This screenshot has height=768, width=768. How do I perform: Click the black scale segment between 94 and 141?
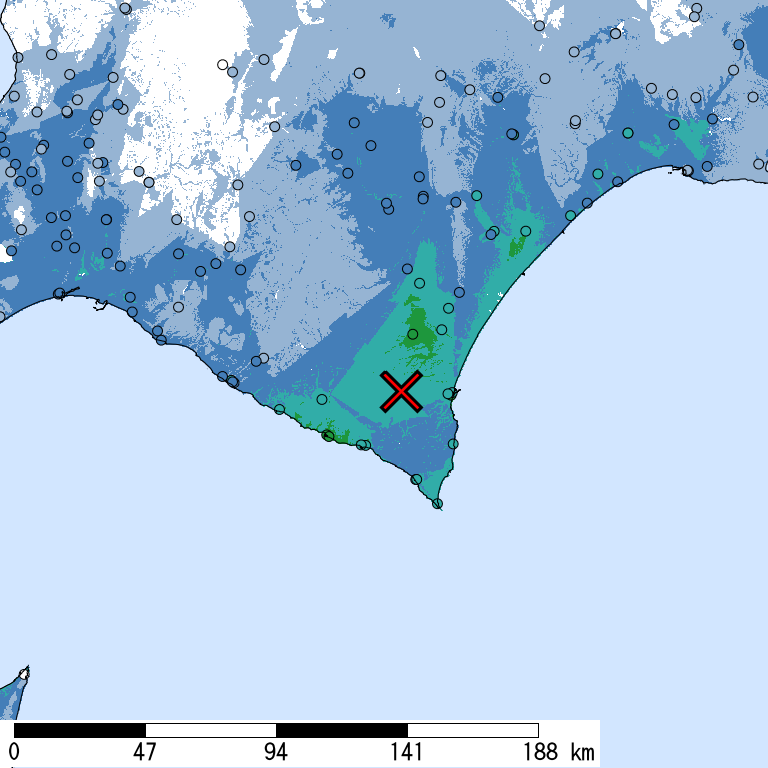342,730
